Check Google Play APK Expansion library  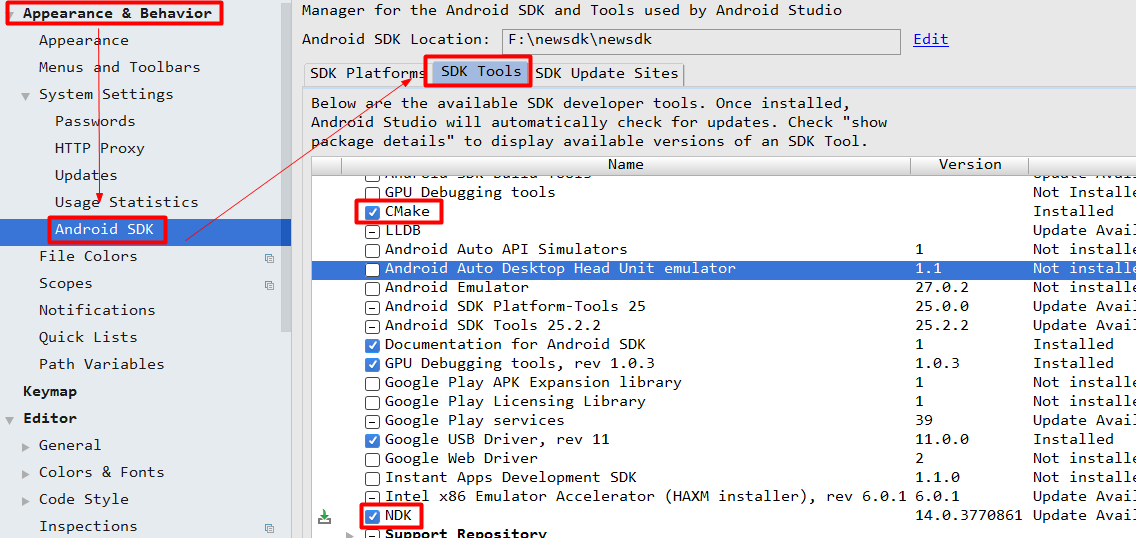click(372, 383)
